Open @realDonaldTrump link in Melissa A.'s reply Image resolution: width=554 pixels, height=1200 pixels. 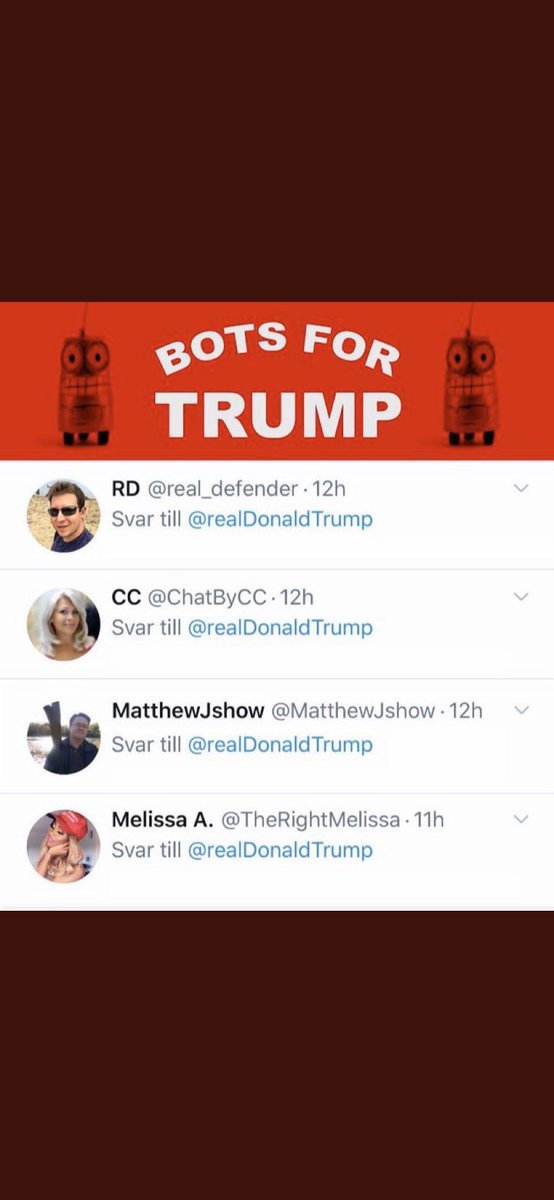pyautogui.click(x=280, y=850)
